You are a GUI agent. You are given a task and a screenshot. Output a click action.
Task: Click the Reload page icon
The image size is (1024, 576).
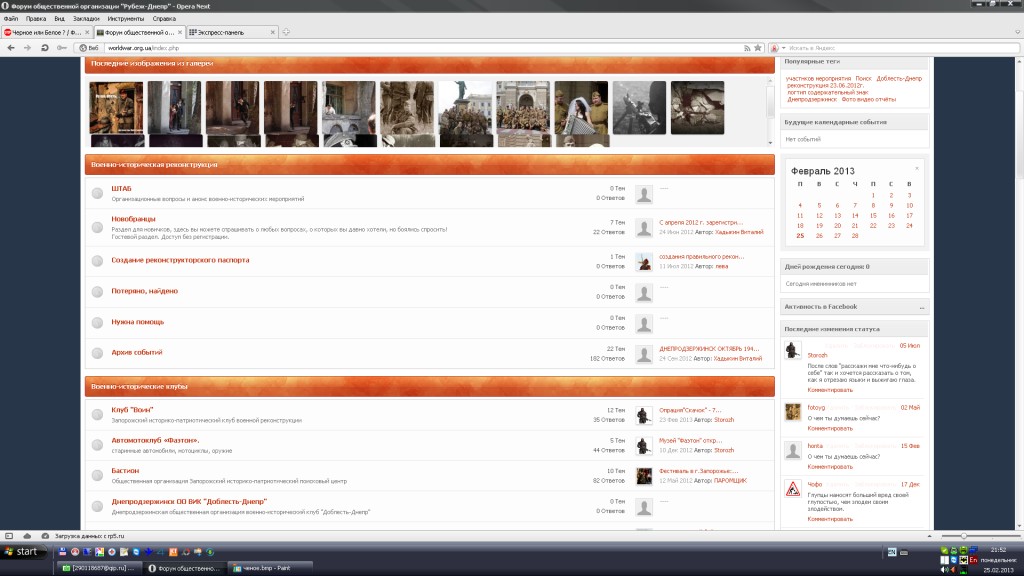[x=45, y=47]
